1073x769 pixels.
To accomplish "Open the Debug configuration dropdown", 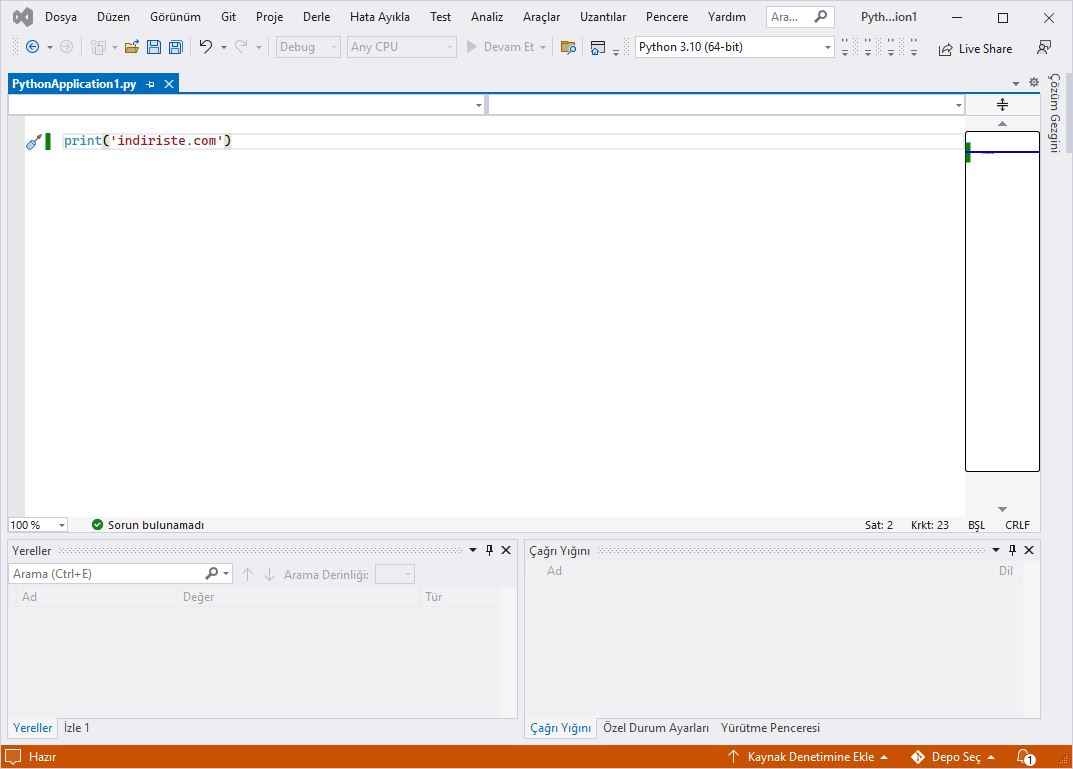I will [308, 47].
